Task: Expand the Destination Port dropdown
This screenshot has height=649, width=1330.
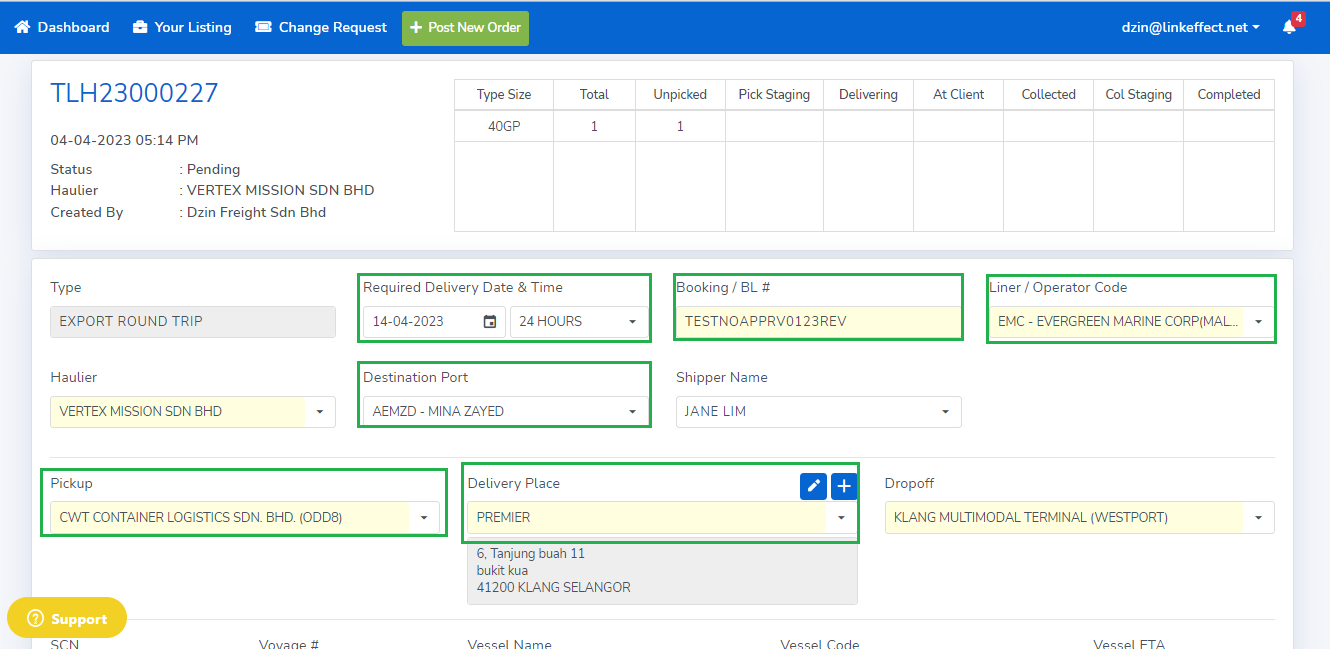Action: point(632,412)
